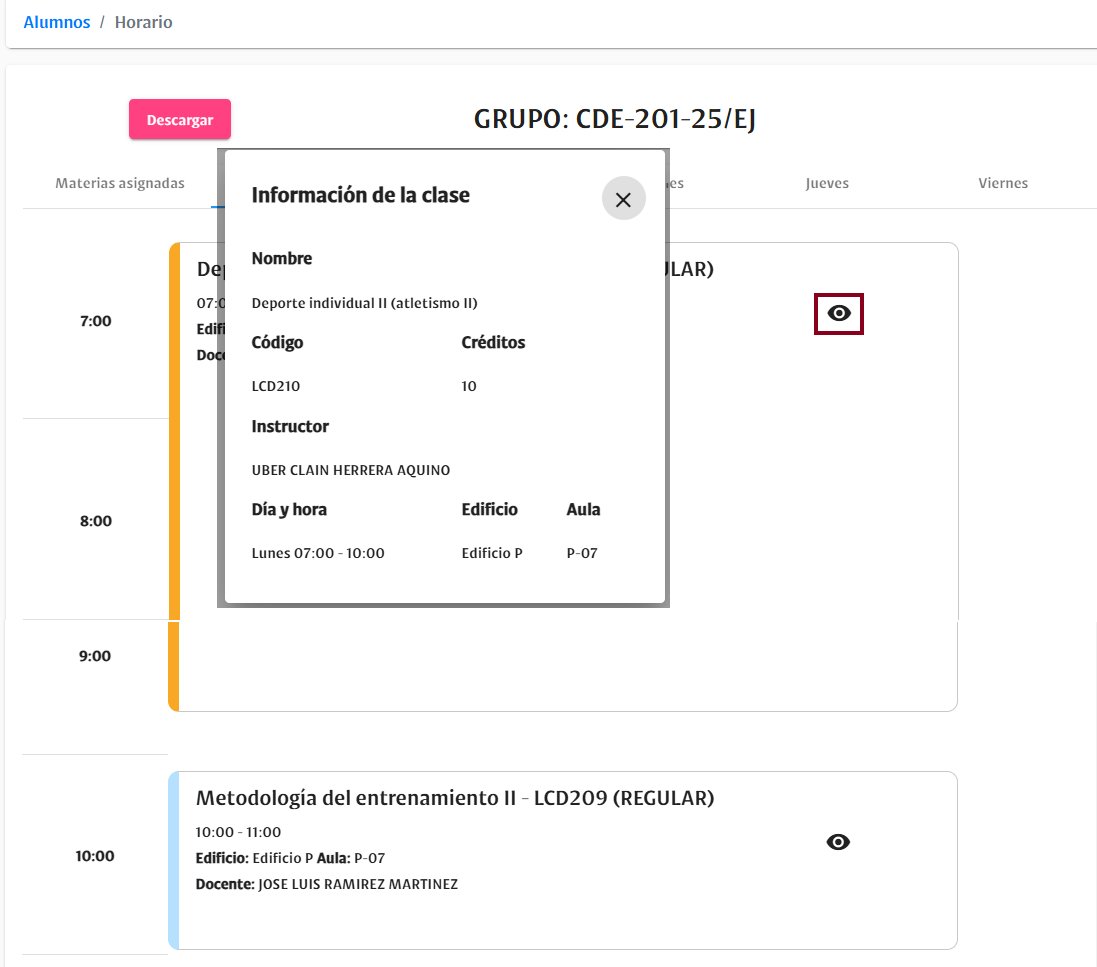Click the Metodología del entrenamiento II card title
Viewport: 1097px width, 967px height.
[455, 798]
